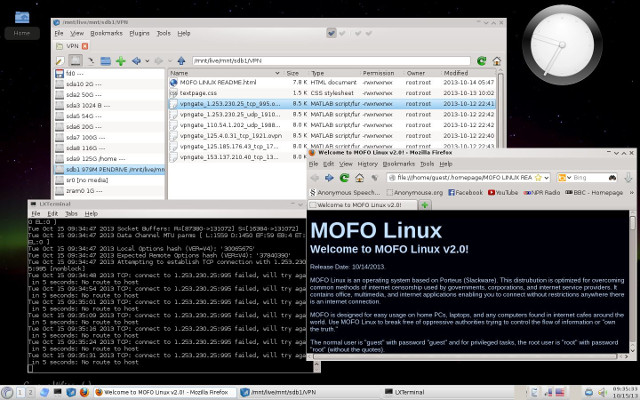
Task: Click the blue panel icon beside the green plus
Action: pos(106,61)
